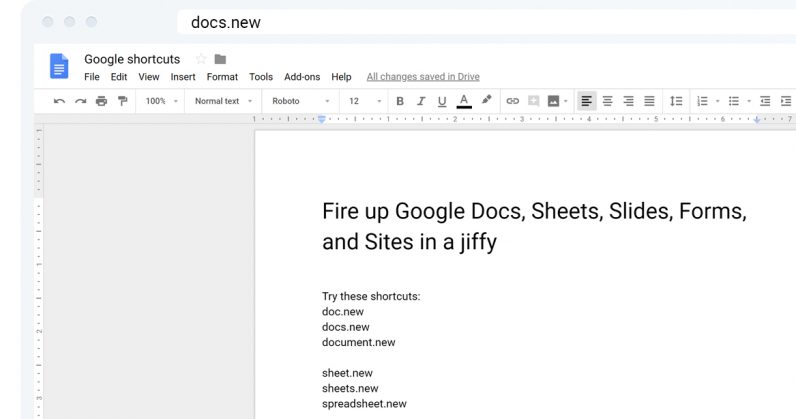Expand the numbered list dropdown arrow
This screenshot has width=796, height=419.
point(718,101)
